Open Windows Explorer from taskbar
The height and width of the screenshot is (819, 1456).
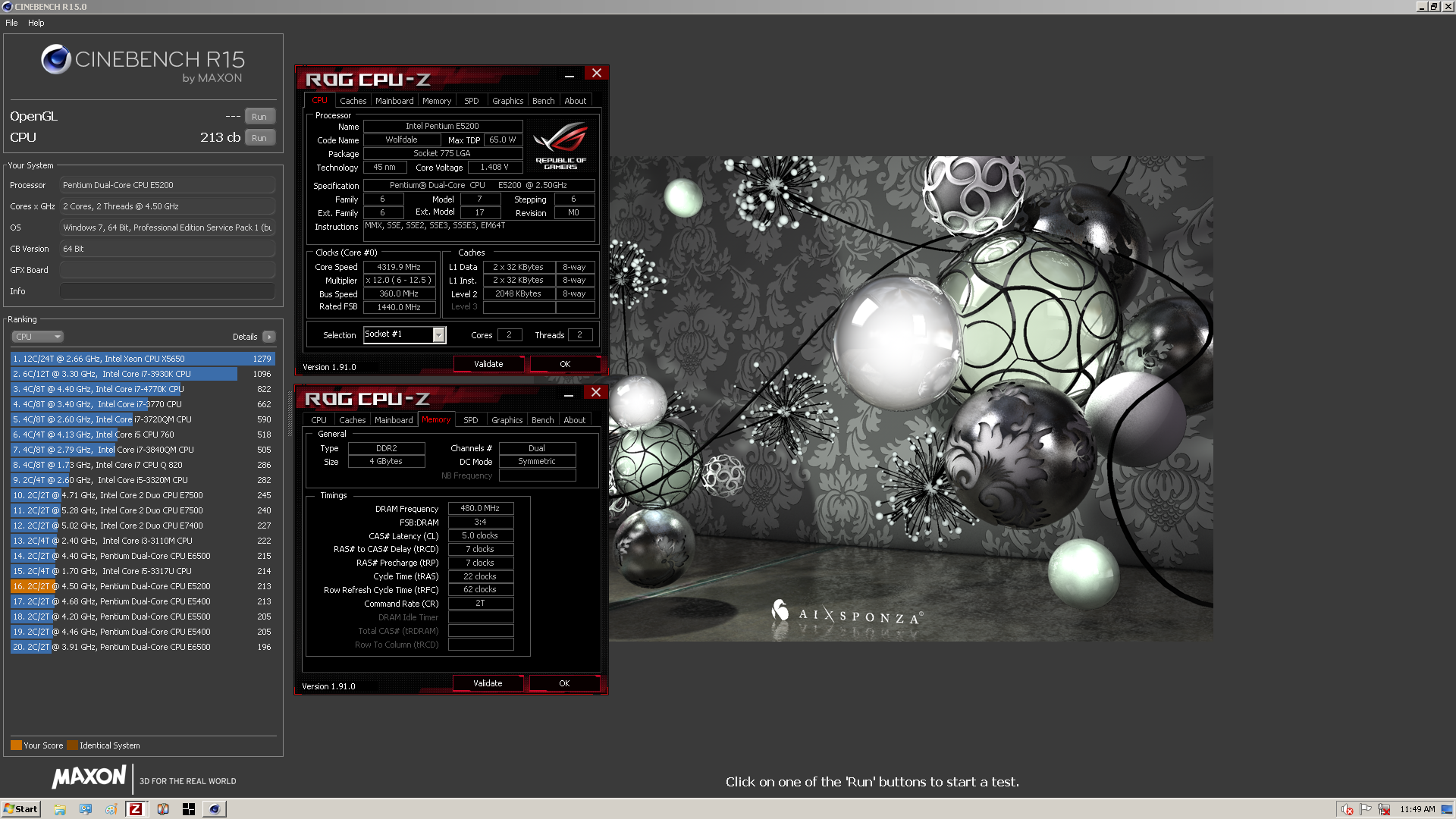click(x=60, y=809)
